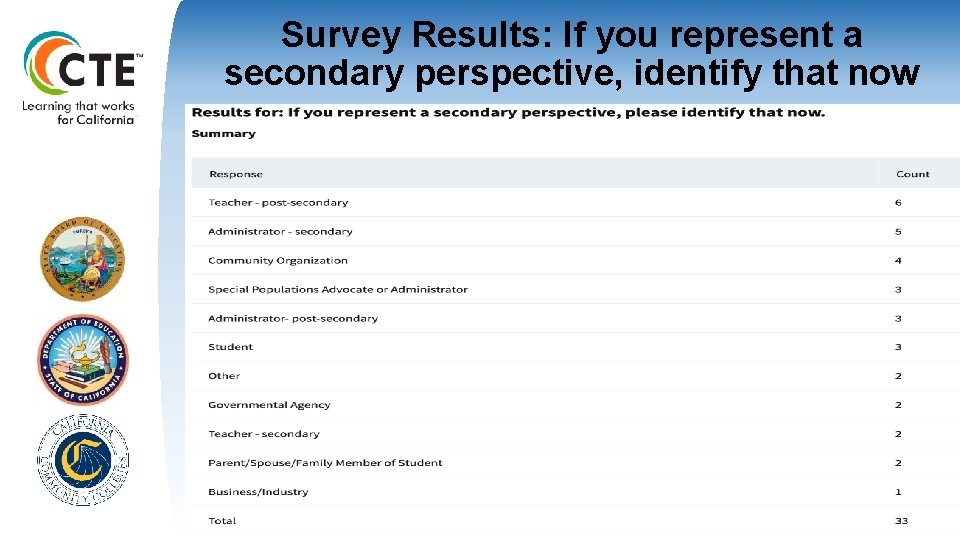Click the Student response row

(x=231, y=348)
